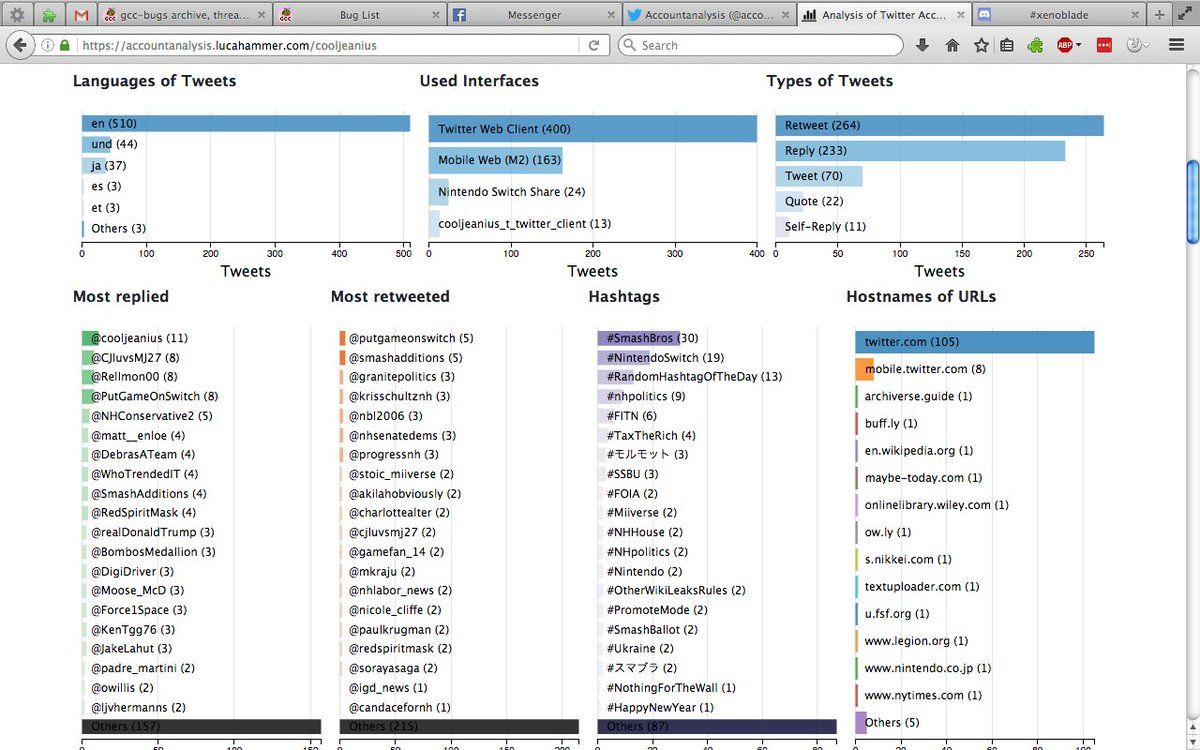This screenshot has width=1200, height=750.
Task: Click Others (215) bar in Most retweeted
Action: coord(459,726)
